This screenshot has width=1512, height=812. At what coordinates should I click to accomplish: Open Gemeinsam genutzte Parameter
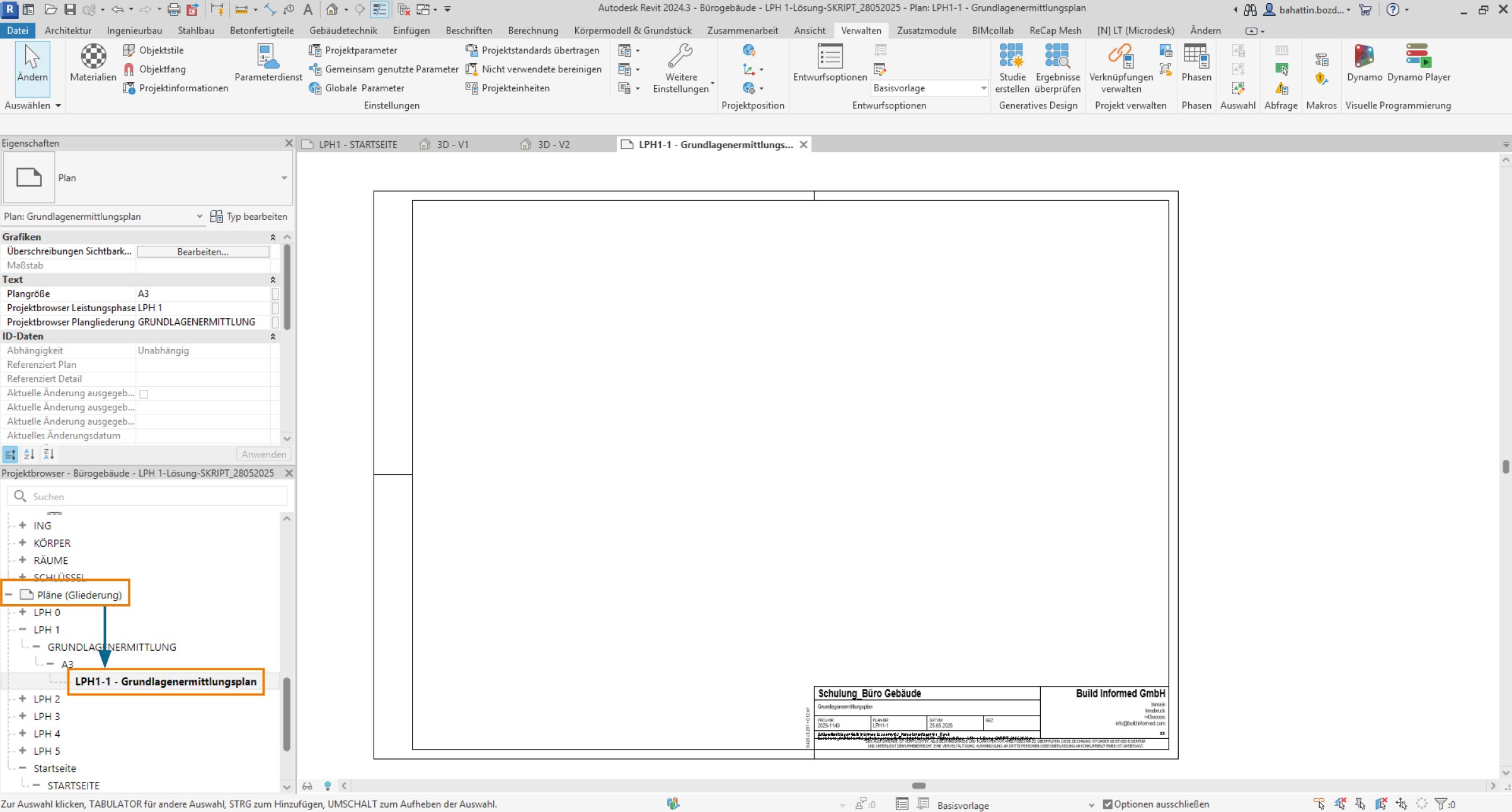tap(383, 69)
